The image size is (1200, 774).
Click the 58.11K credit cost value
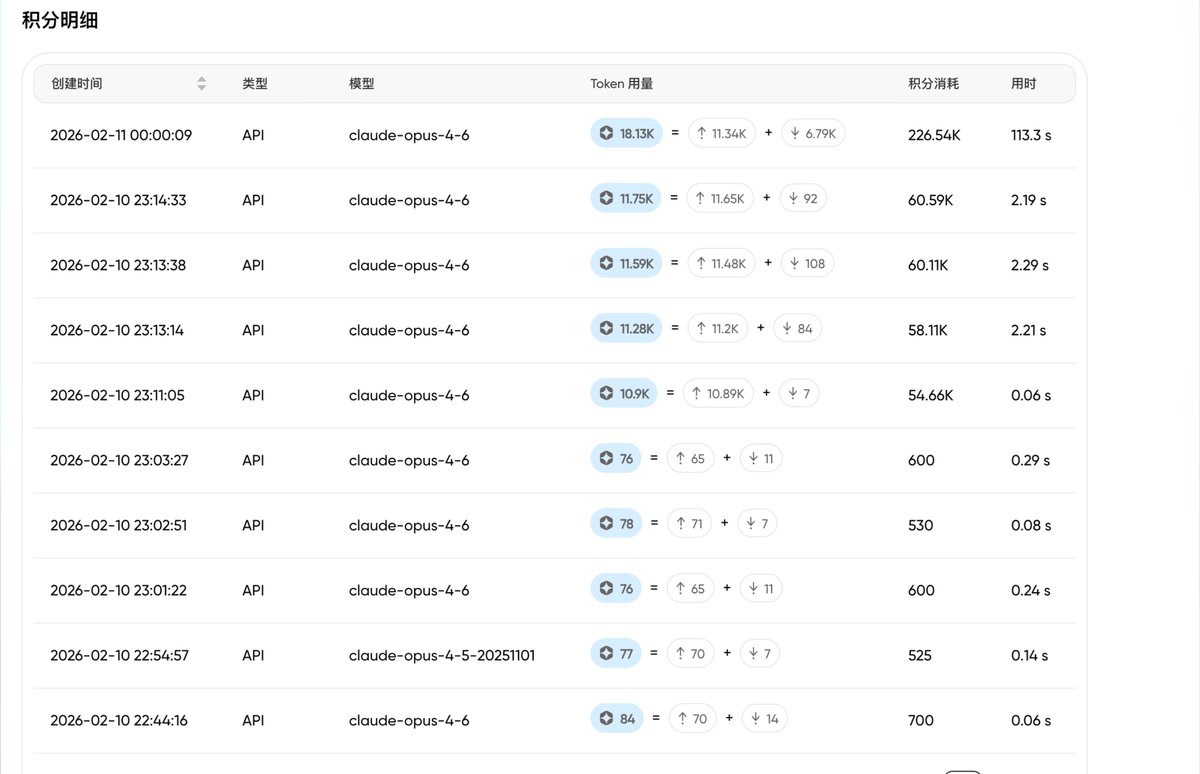[929, 329]
